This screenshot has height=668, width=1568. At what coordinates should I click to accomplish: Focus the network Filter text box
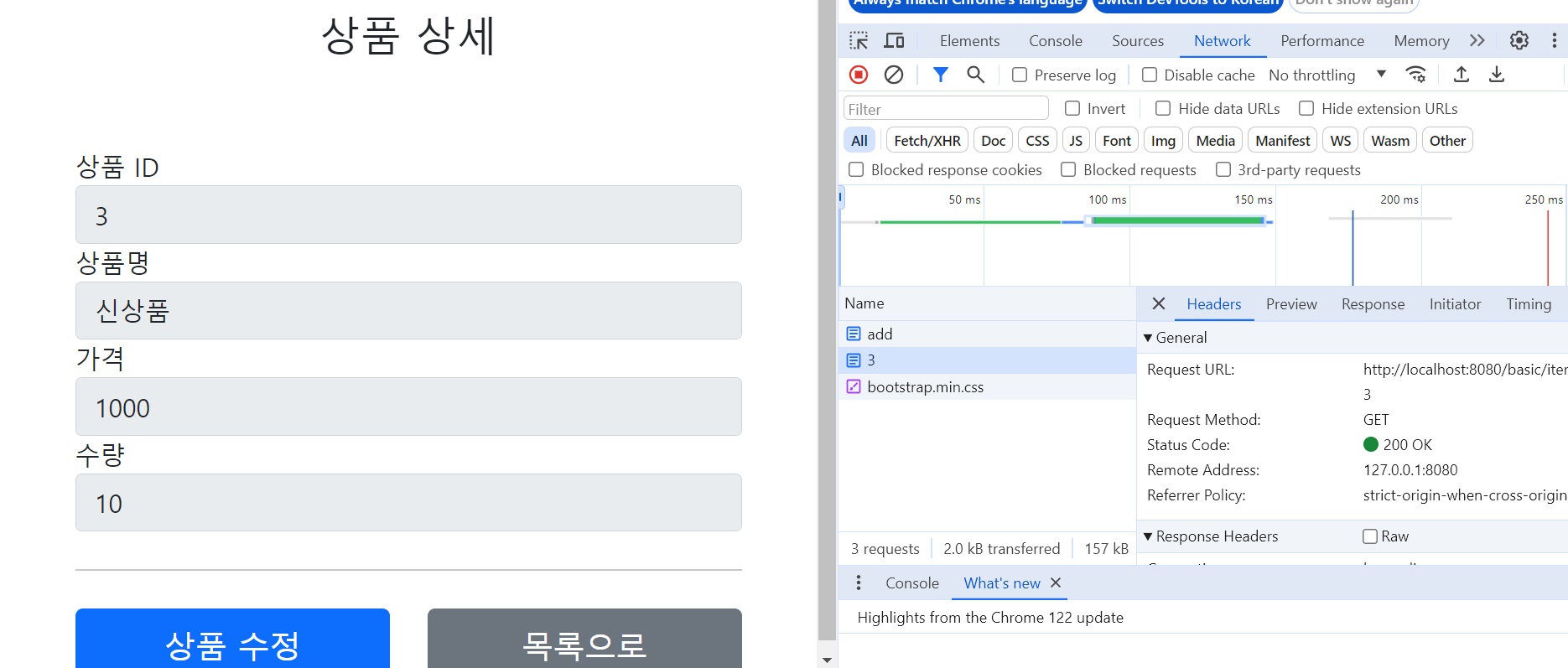point(946,108)
